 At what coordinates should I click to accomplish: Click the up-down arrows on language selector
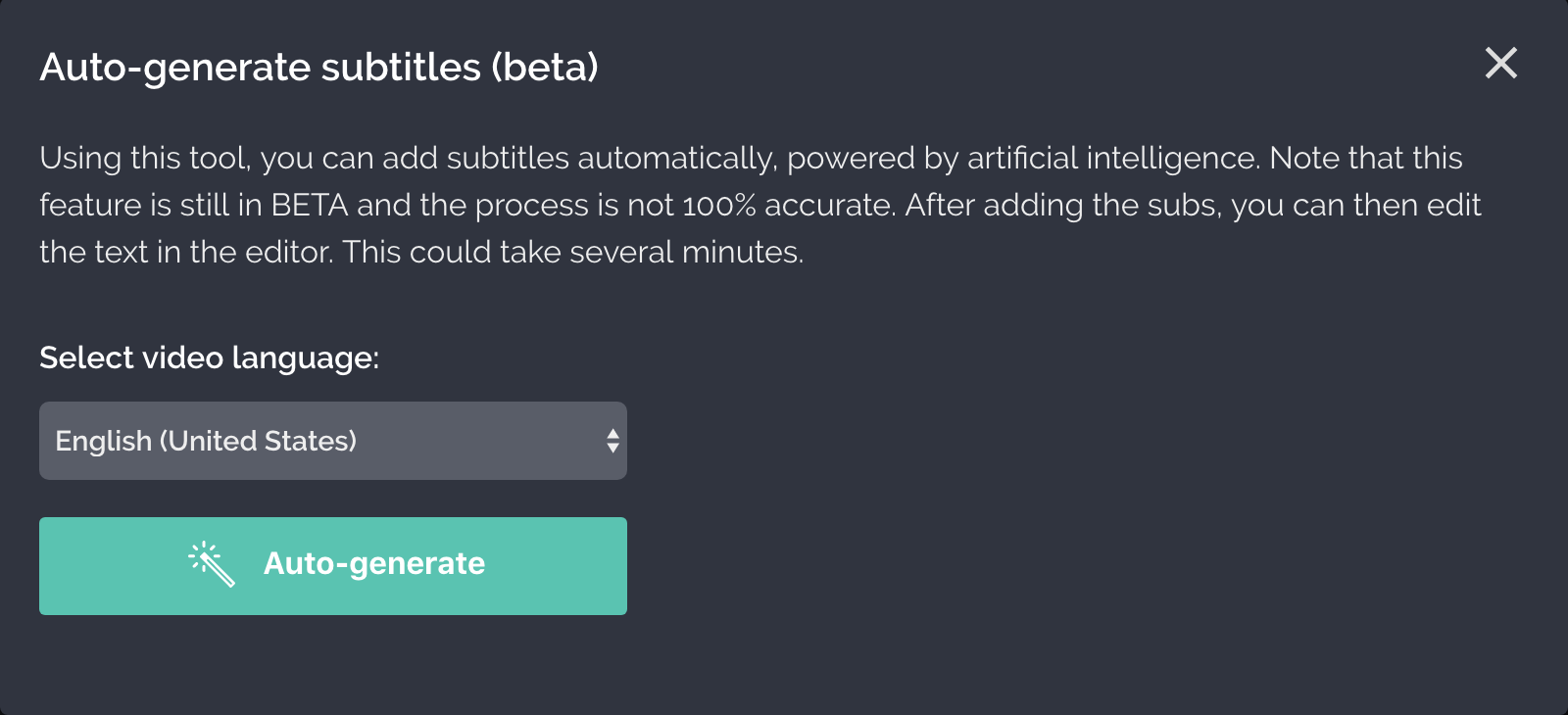[x=612, y=441]
